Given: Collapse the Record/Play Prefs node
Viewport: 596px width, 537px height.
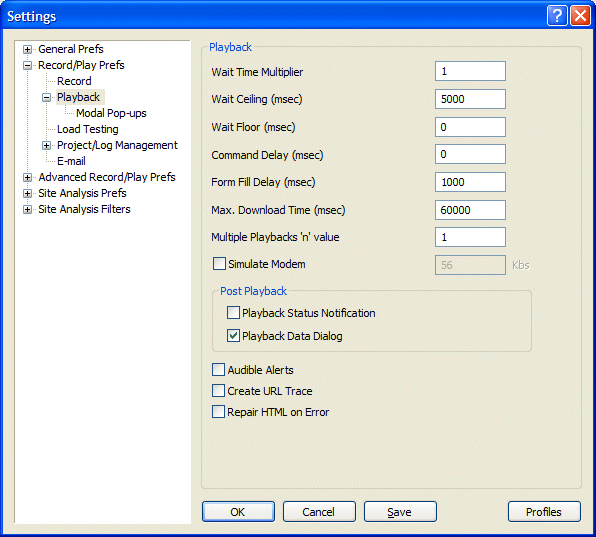Looking at the screenshot, I should (27, 65).
